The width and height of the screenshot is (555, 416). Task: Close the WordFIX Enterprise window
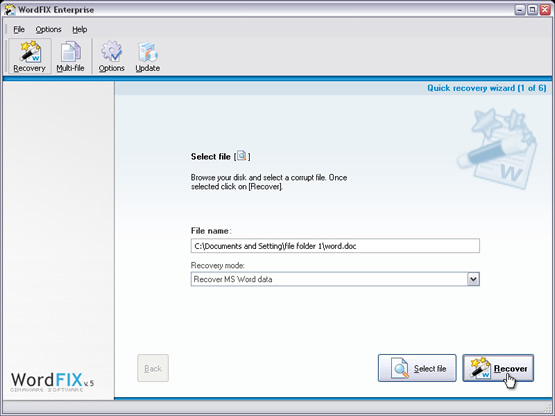[x=545, y=10]
